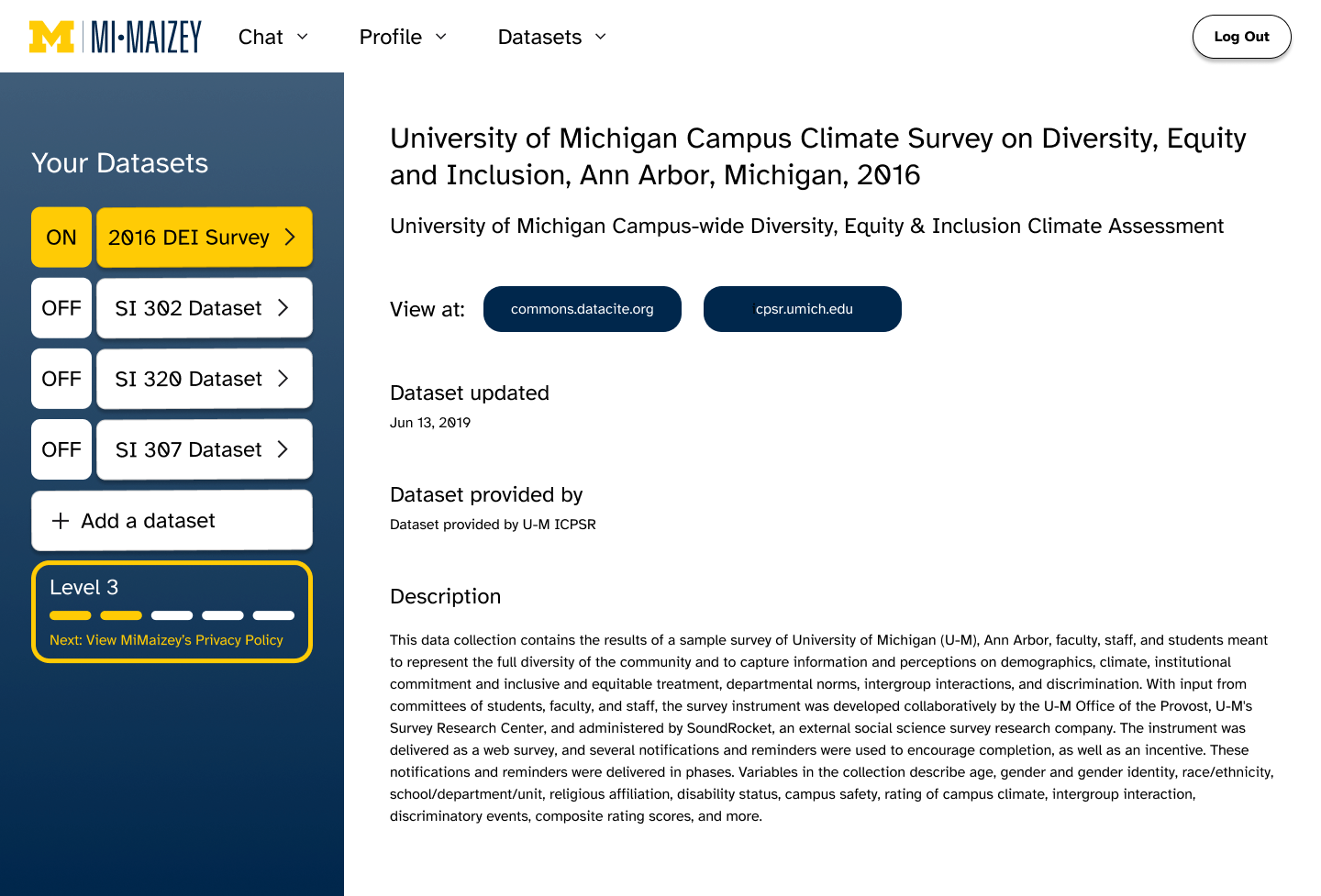Expand the Chat dropdown arrow
Screen dimensions: 1321x896
(303, 37)
